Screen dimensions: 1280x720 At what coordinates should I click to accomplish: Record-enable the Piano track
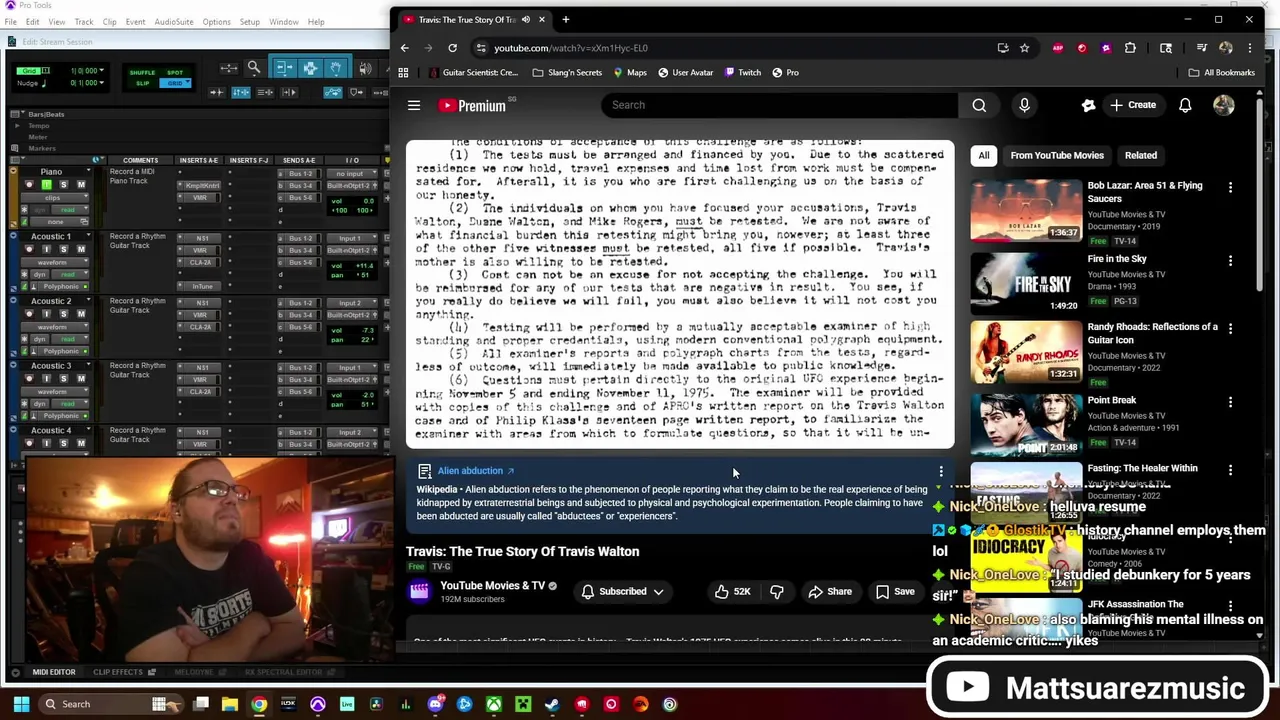click(x=29, y=184)
